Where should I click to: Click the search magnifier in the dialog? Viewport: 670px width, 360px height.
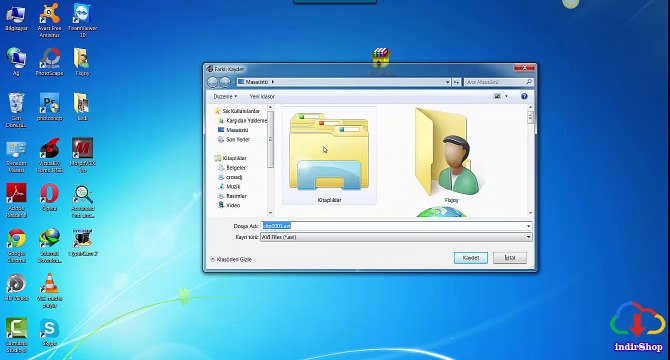pyautogui.click(x=529, y=82)
